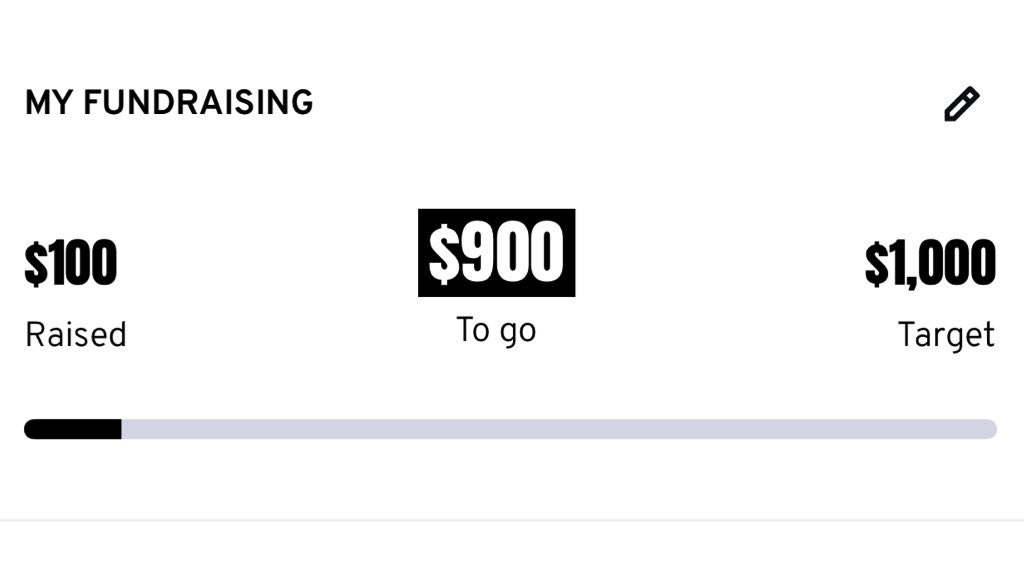Click the "Raised" label
The height and width of the screenshot is (576, 1024).
[76, 334]
